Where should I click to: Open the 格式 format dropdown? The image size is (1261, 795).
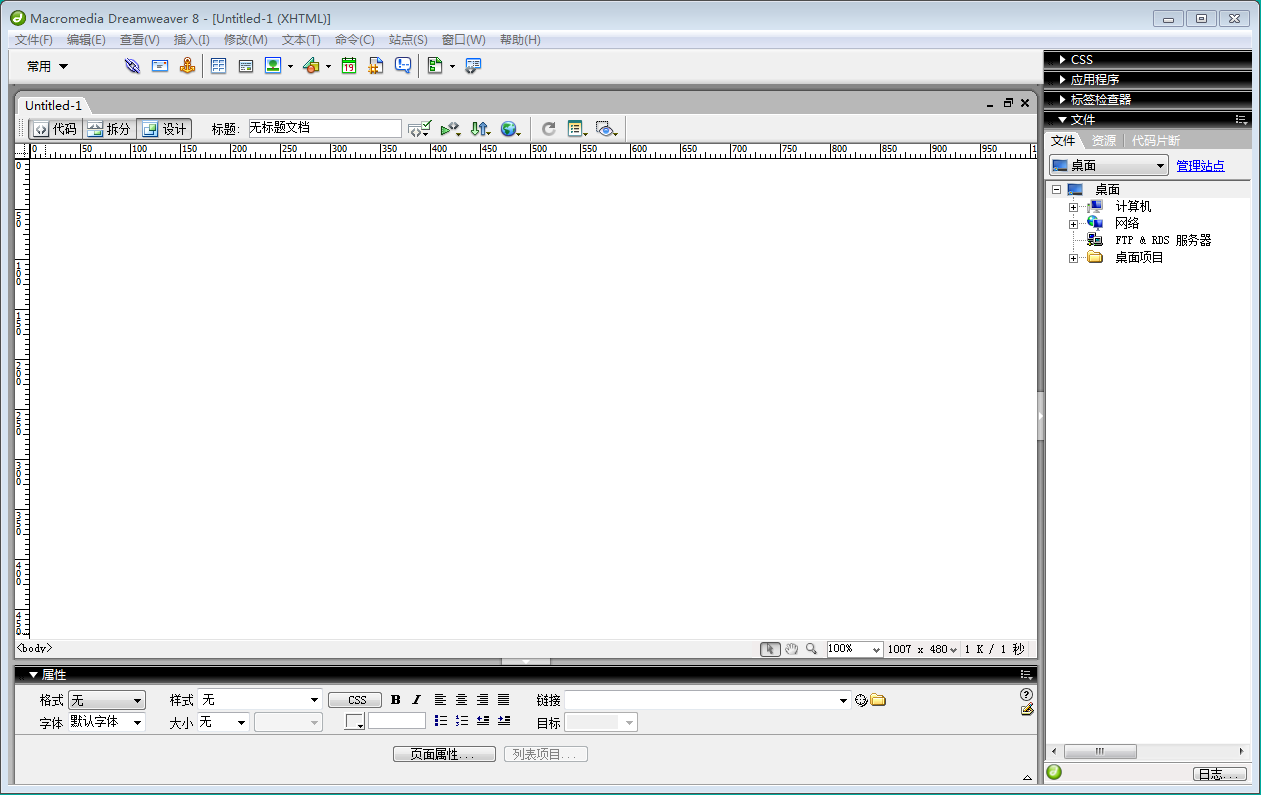tap(107, 700)
